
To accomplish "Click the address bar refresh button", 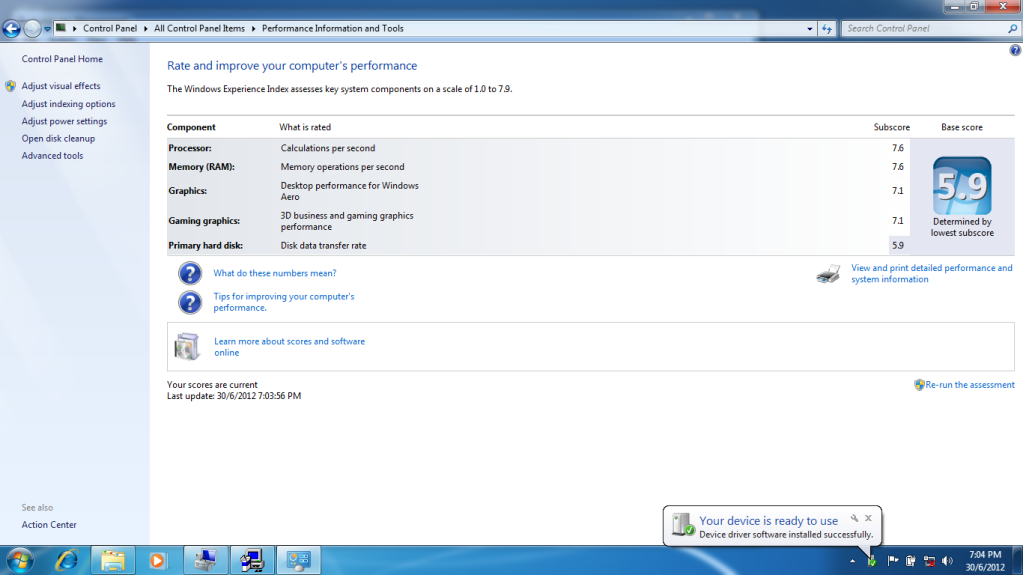I will tap(827, 29).
